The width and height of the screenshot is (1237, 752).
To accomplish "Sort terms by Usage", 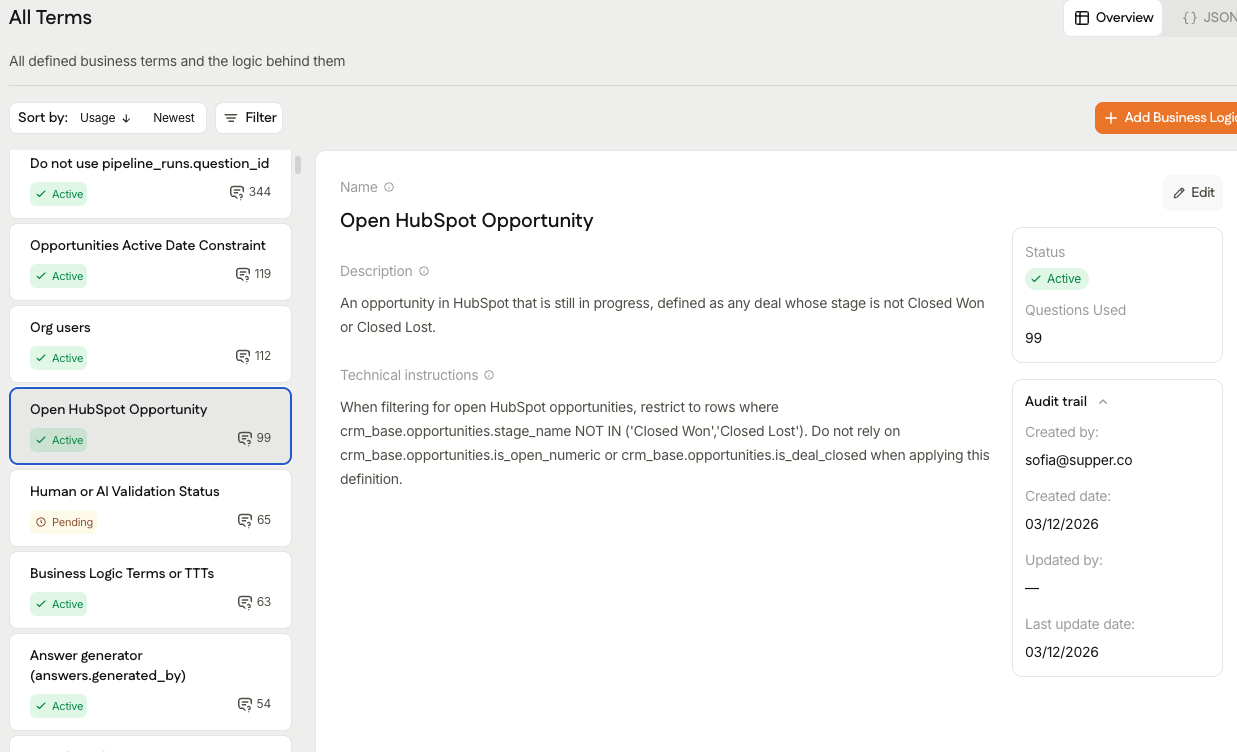I will coord(106,118).
